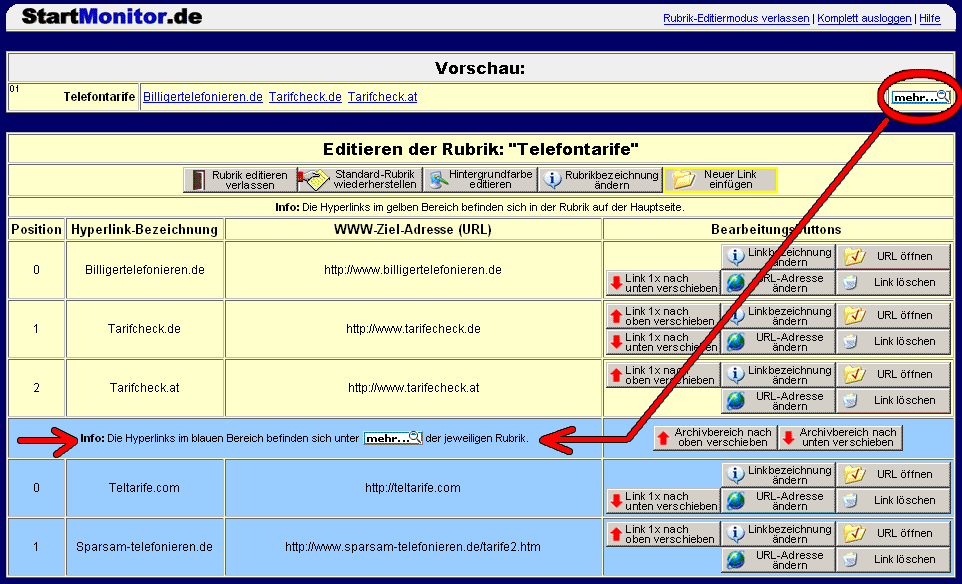The height and width of the screenshot is (584, 962).
Task: Click 'Archivbereich nach oben verschieben' button
Action: click(714, 437)
